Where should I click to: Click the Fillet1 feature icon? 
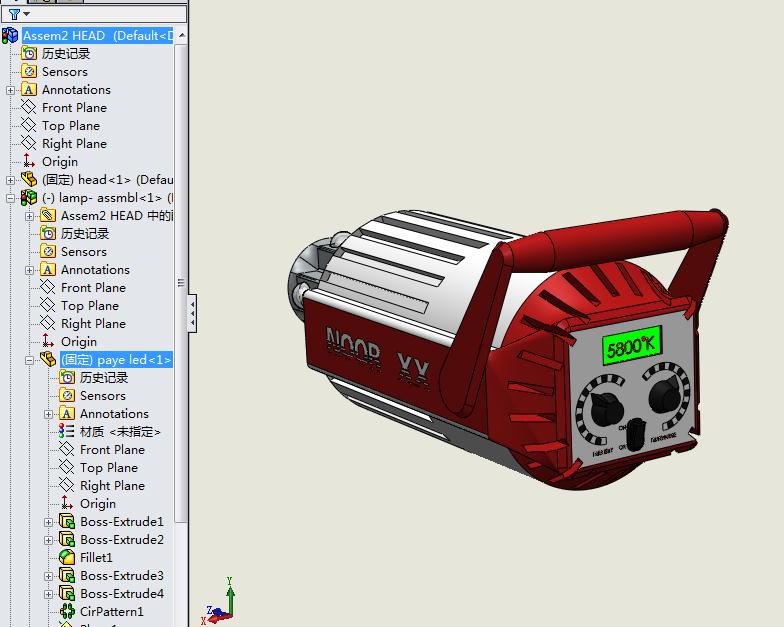[67, 558]
